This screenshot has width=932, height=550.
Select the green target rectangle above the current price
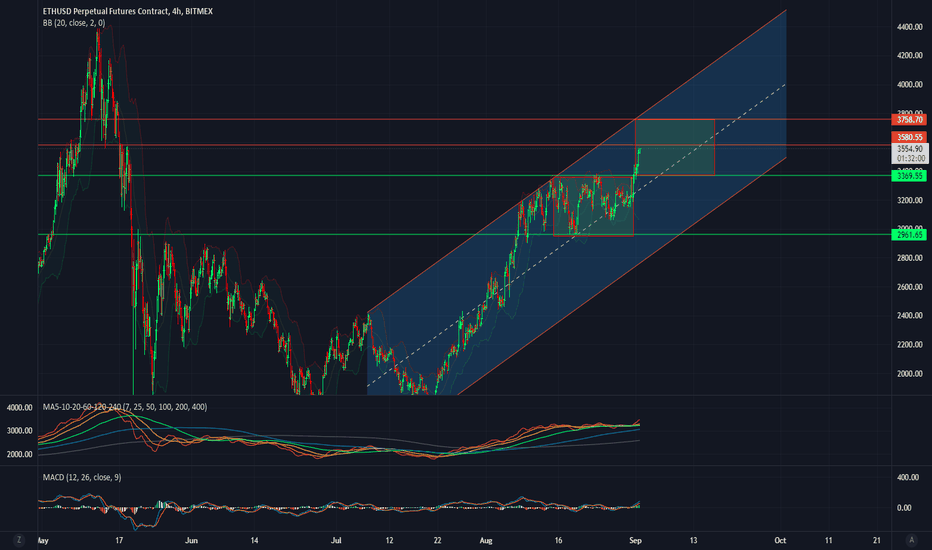(x=675, y=147)
